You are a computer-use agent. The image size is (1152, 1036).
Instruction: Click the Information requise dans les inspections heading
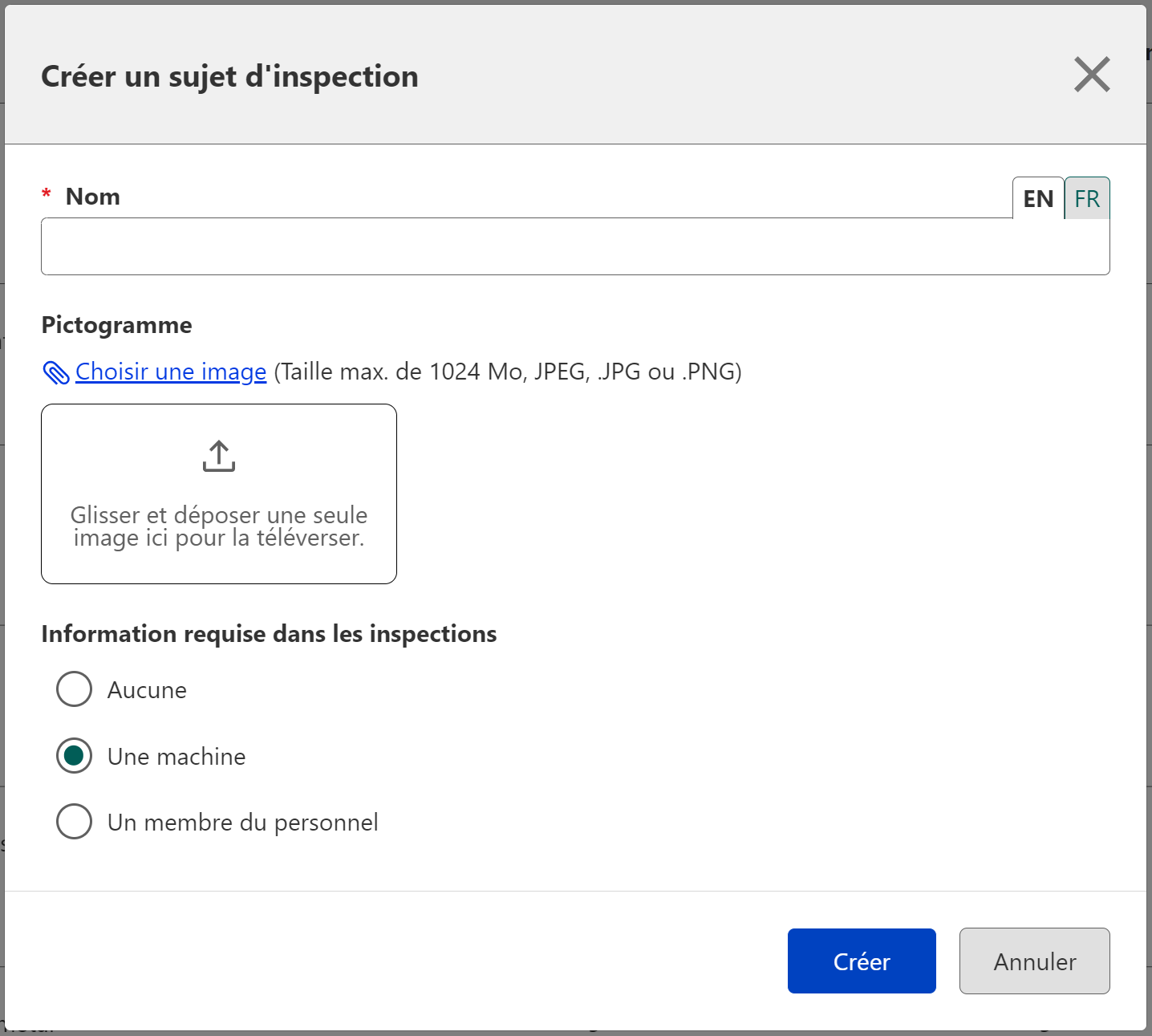click(x=269, y=634)
